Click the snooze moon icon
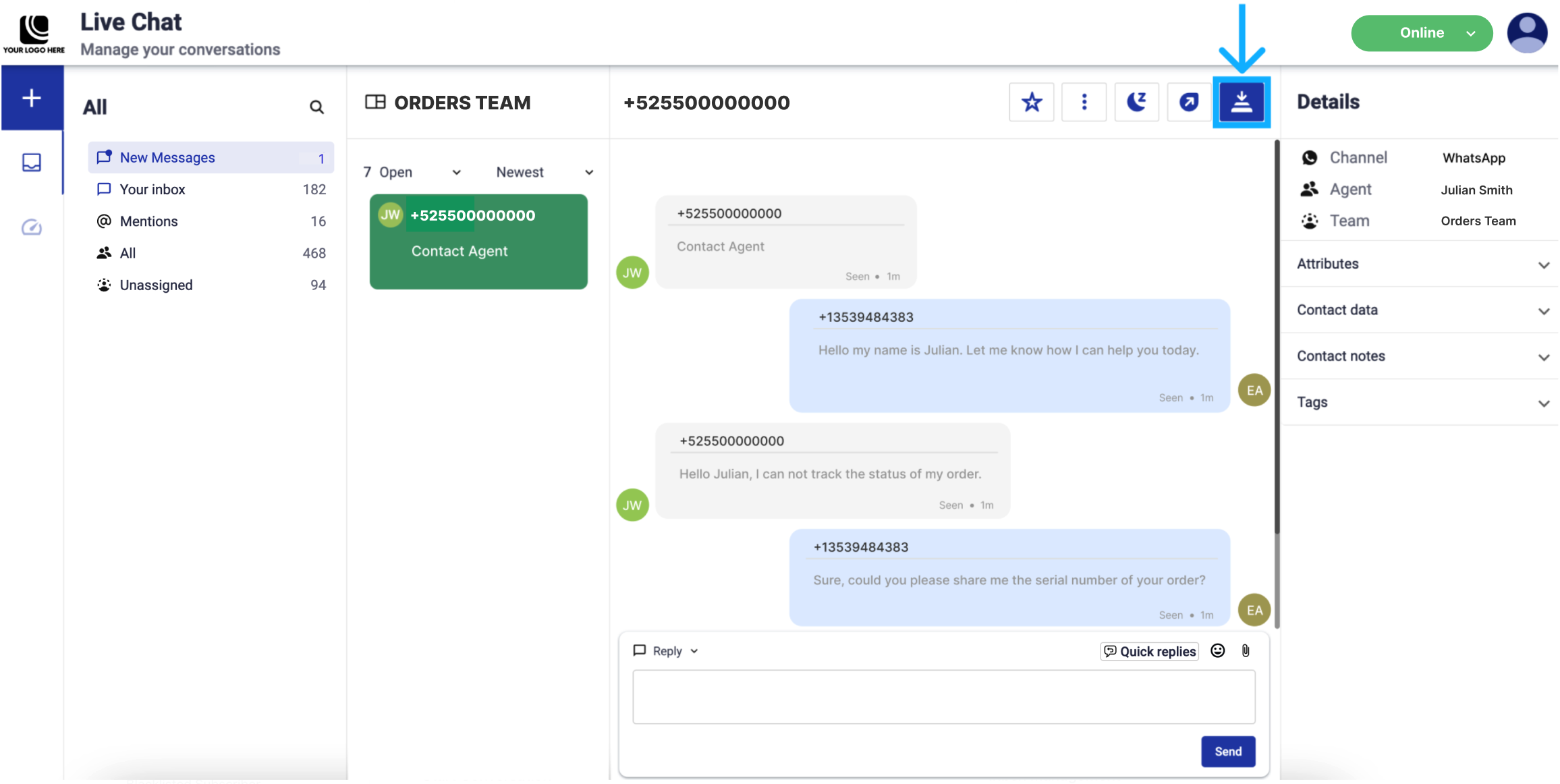 point(1136,103)
